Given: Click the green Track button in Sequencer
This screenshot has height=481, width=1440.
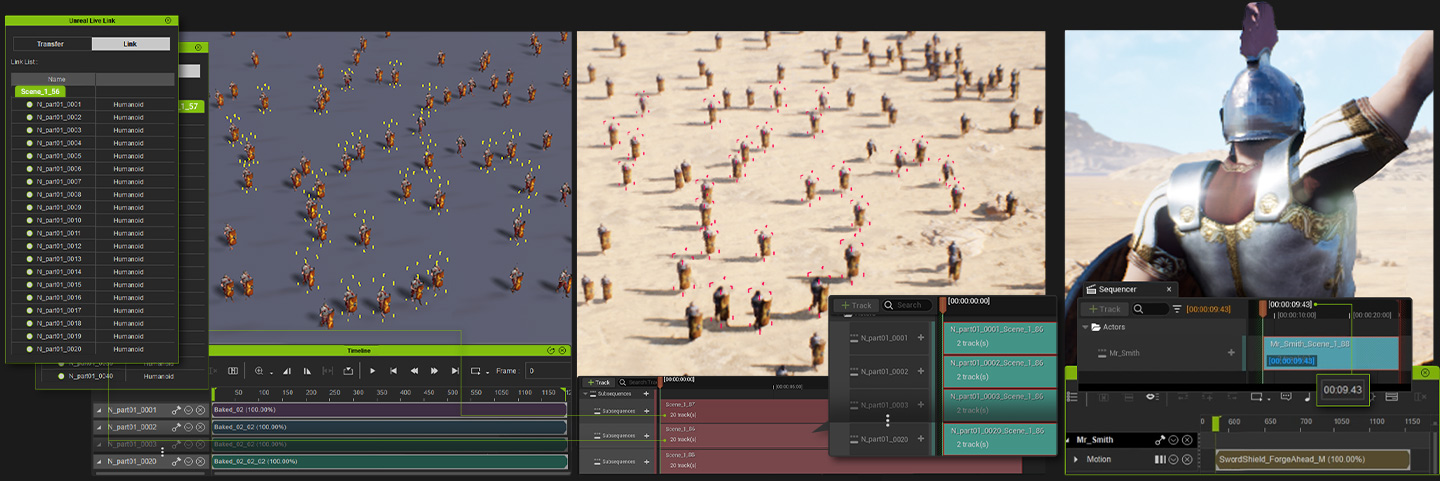Looking at the screenshot, I should [1105, 309].
